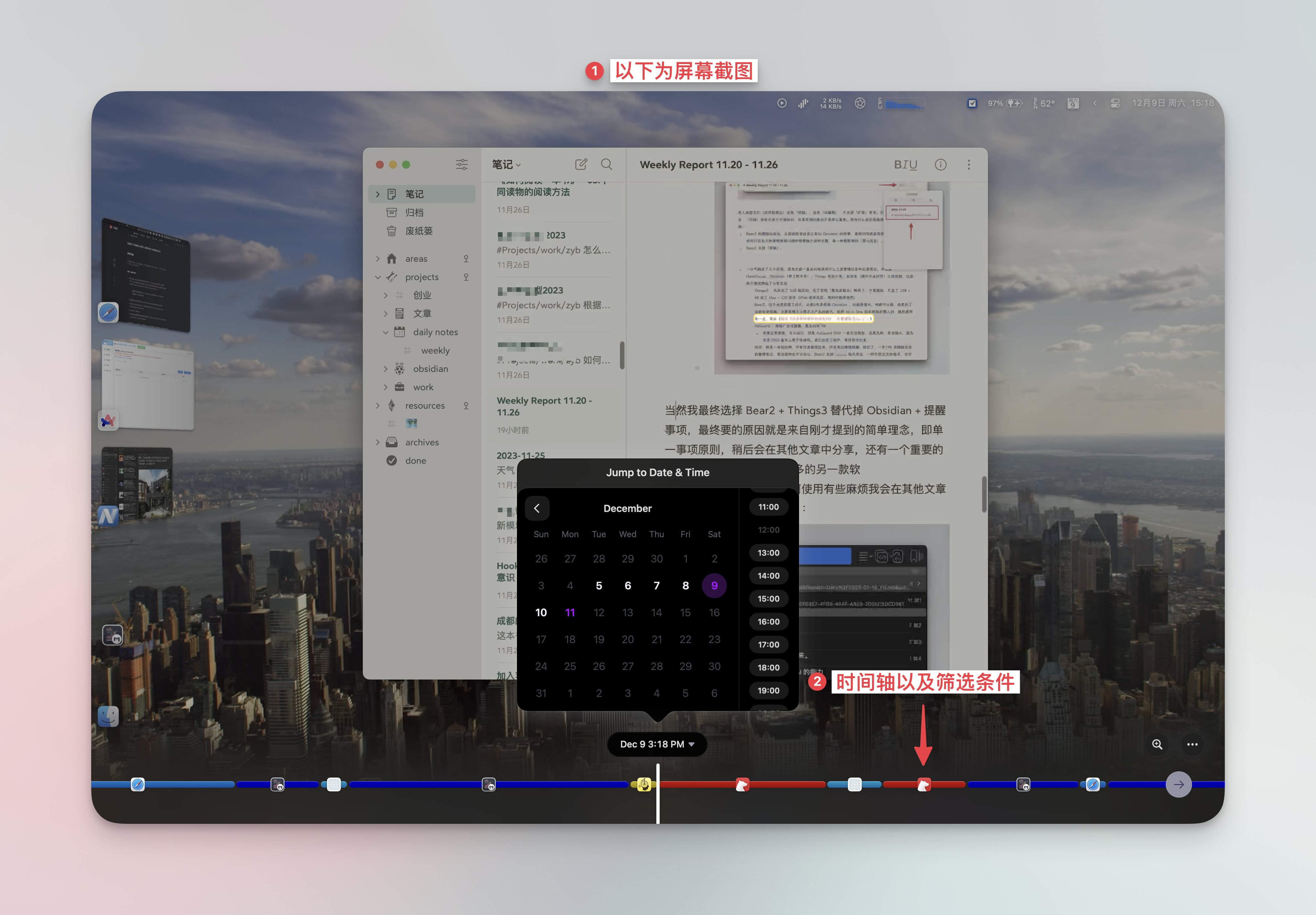Expand the areas tag
Screen dimensions: 1316x915
click(x=377, y=258)
